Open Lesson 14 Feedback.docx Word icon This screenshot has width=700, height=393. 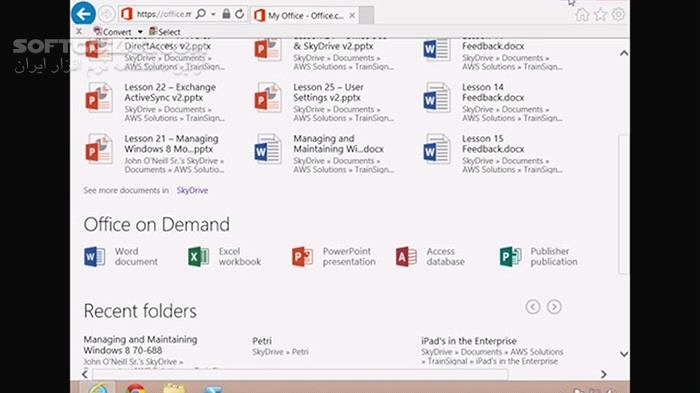click(437, 97)
